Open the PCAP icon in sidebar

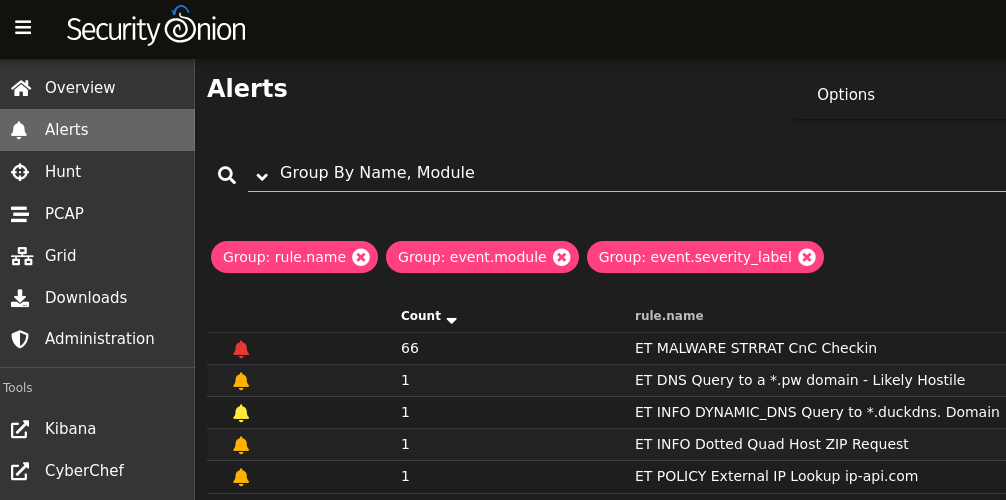[20, 214]
